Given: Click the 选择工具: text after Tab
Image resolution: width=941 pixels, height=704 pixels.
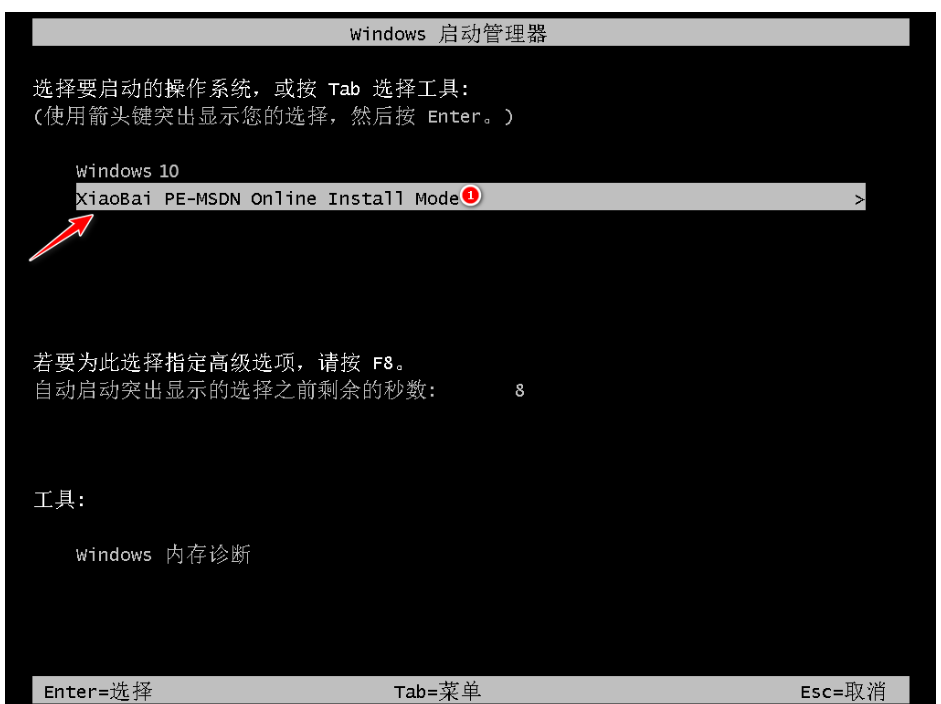Looking at the screenshot, I should (x=421, y=89).
